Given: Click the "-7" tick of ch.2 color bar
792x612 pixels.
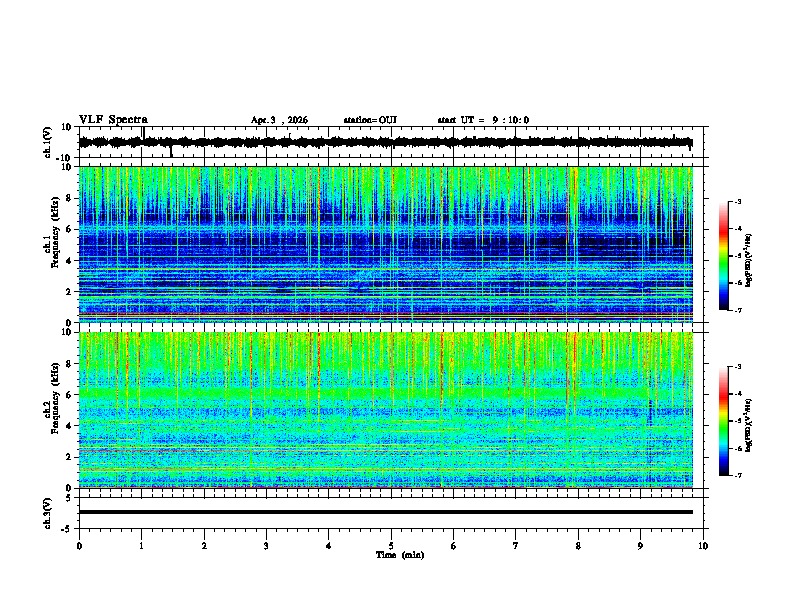Looking at the screenshot, I should (x=738, y=475).
